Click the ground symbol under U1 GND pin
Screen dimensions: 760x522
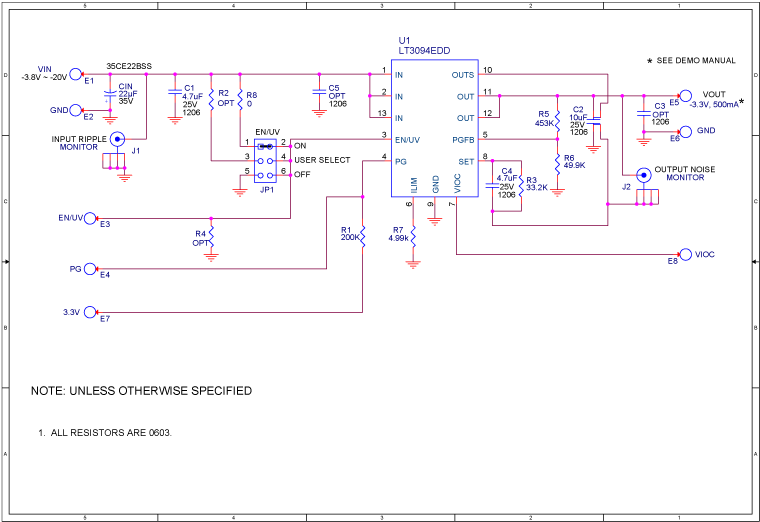435,221
